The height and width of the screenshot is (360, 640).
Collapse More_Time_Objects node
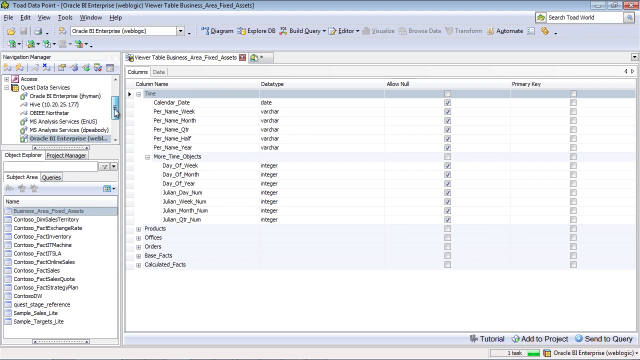(147, 157)
